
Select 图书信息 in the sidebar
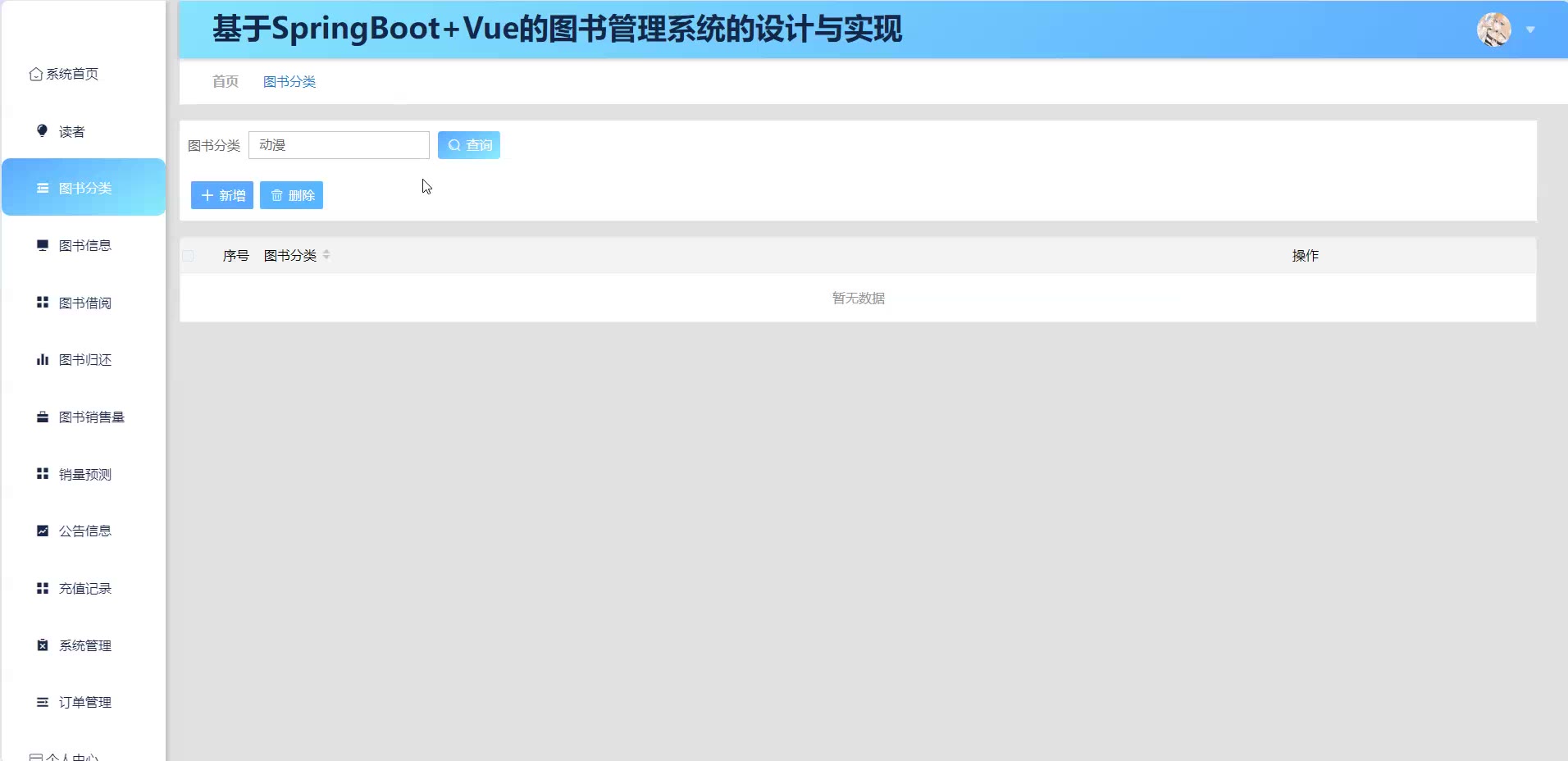pos(84,245)
